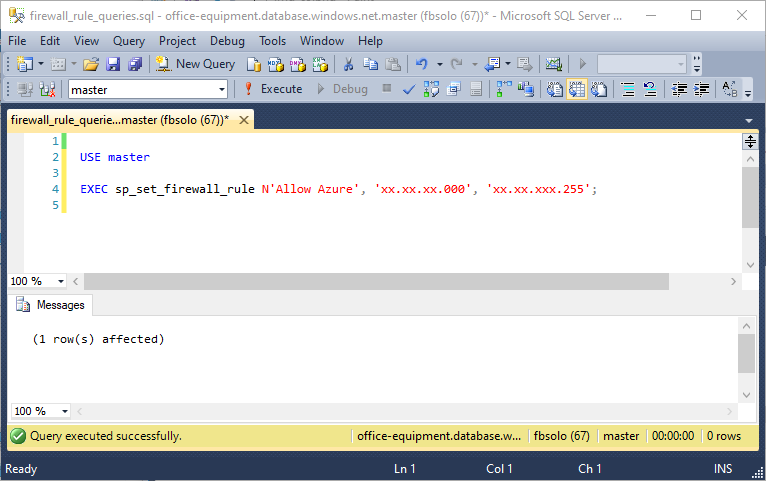Open the empty solution configurations combo box
This screenshot has height=481, width=766.
coord(642,64)
